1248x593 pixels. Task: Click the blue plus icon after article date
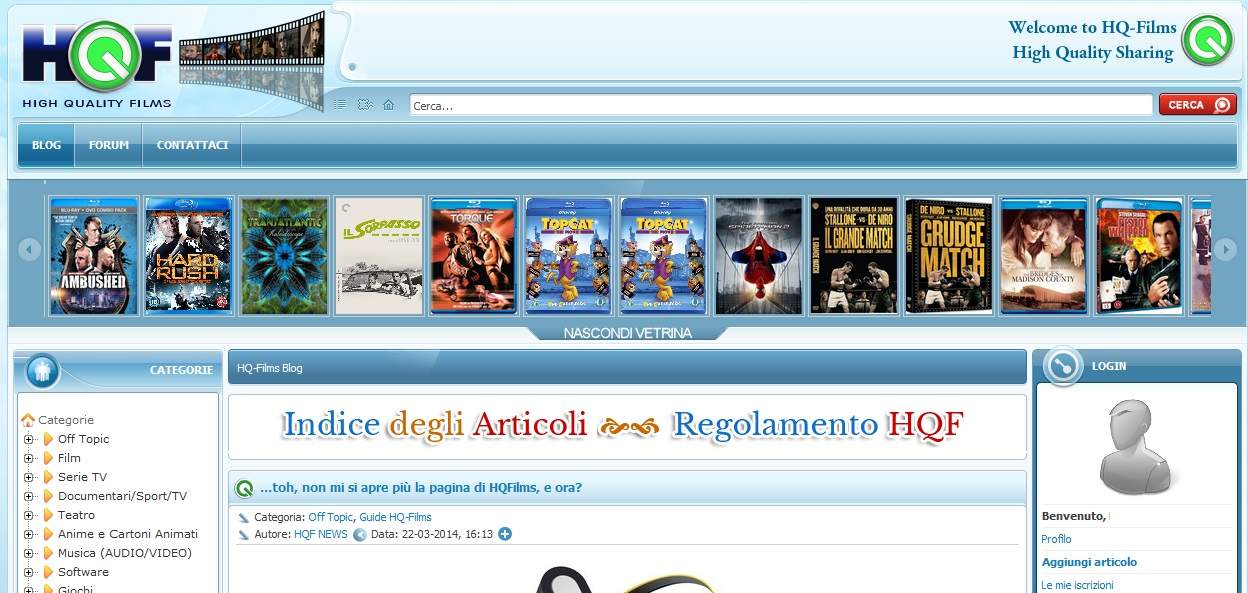click(x=505, y=534)
